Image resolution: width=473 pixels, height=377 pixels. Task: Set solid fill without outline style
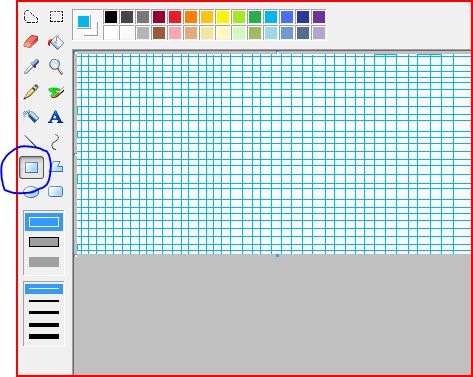44,262
